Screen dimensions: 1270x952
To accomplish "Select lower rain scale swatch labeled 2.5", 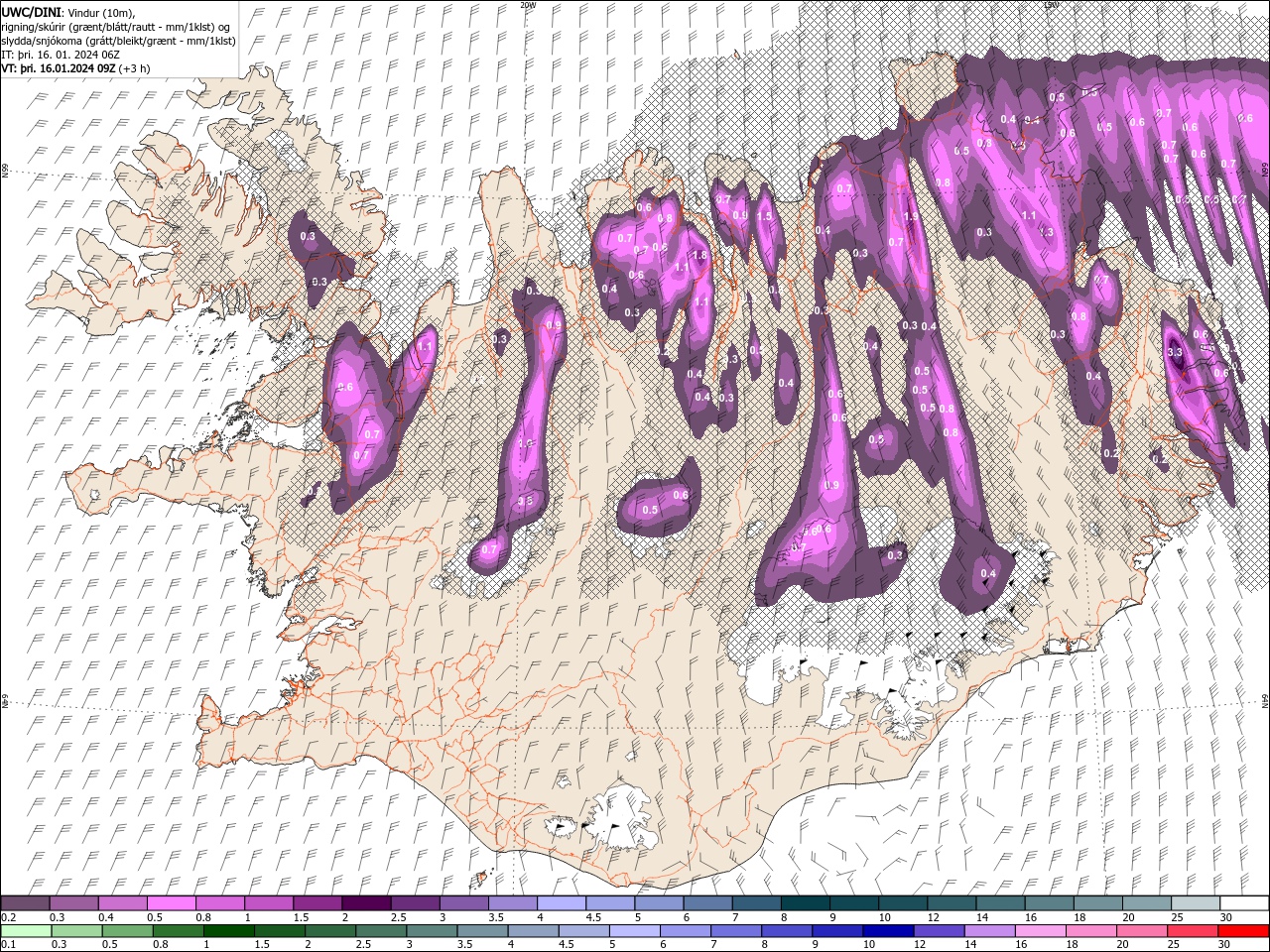I will point(381,931).
